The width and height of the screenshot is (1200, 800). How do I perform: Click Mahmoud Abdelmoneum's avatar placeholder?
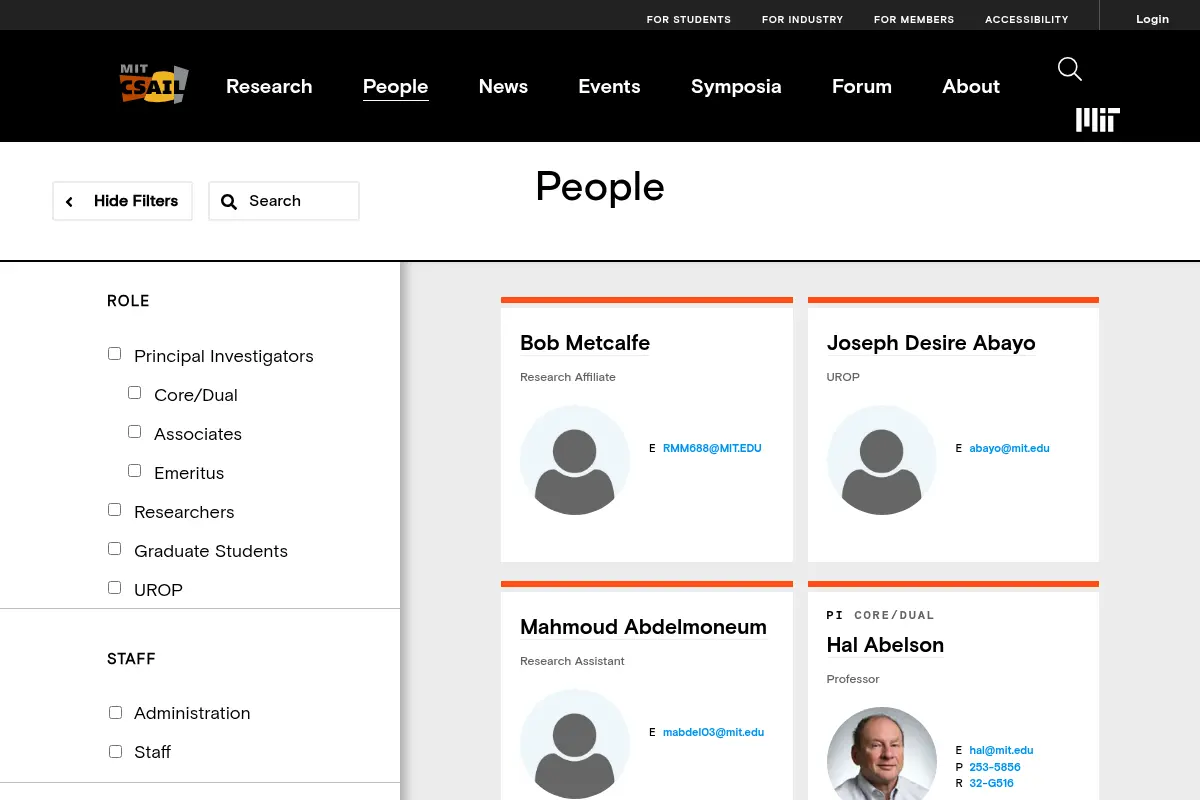tap(575, 744)
